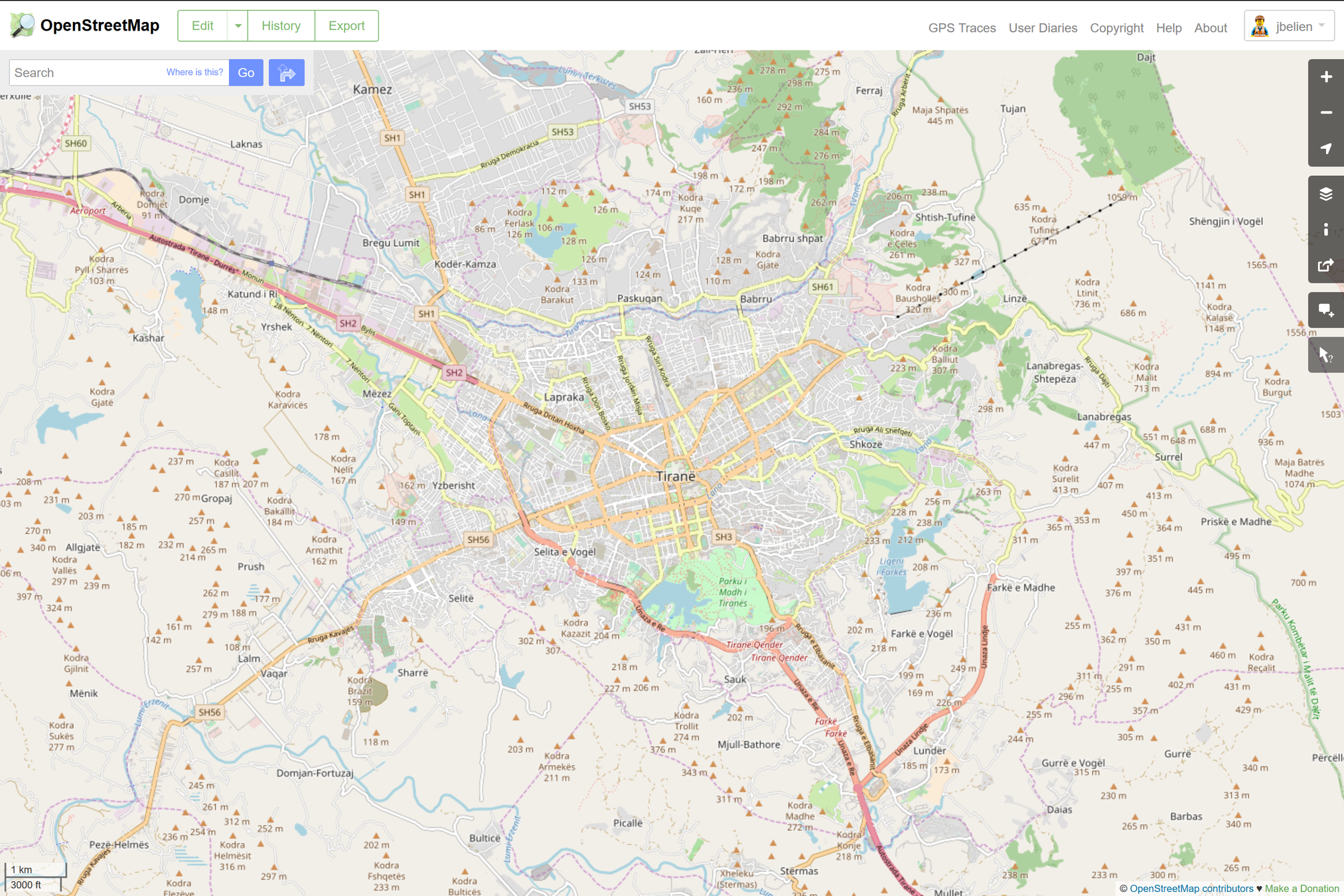Zoom out on the map

(1325, 113)
